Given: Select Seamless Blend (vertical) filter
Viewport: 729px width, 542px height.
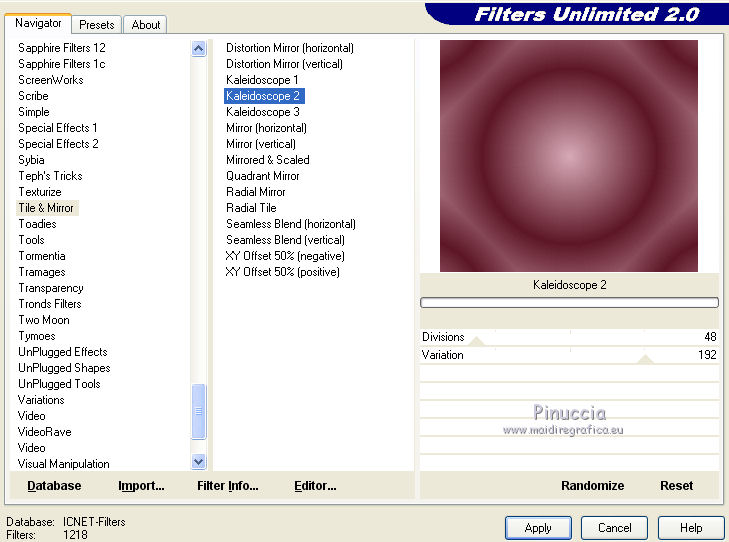Looking at the screenshot, I should pyautogui.click(x=285, y=239).
